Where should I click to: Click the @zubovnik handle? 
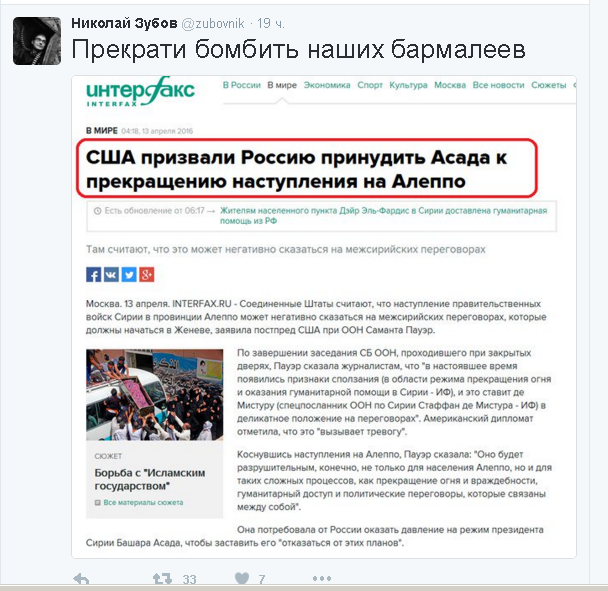[213, 24]
